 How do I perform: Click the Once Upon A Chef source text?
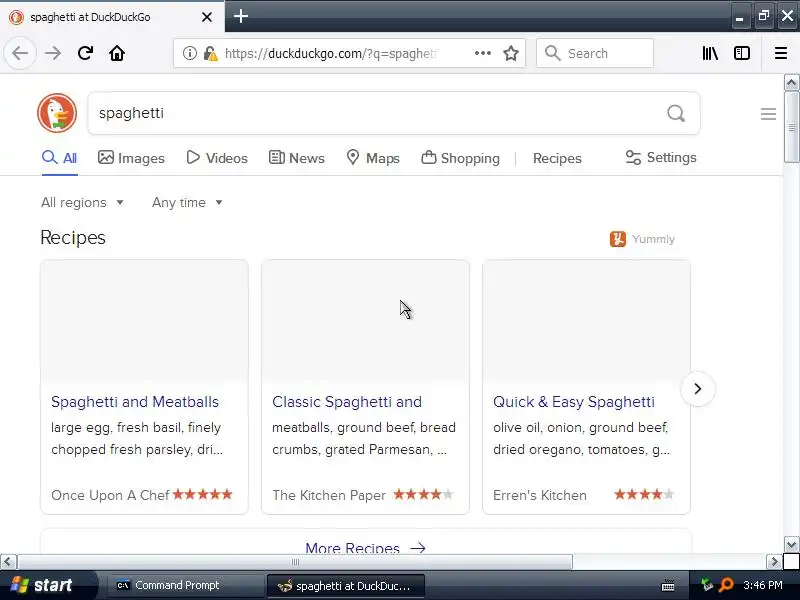[110, 495]
